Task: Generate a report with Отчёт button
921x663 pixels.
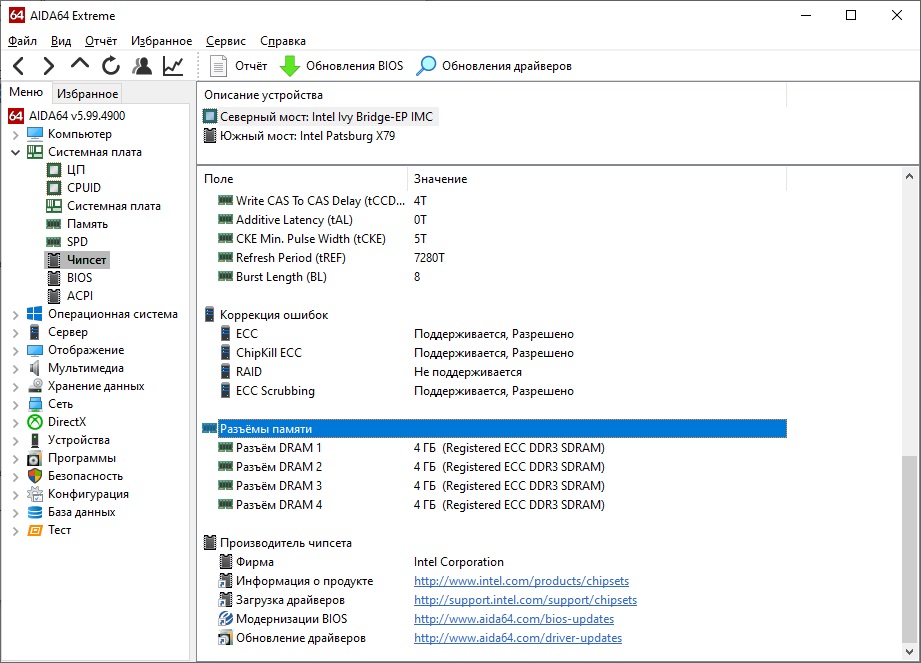Action: pyautogui.click(x=240, y=66)
